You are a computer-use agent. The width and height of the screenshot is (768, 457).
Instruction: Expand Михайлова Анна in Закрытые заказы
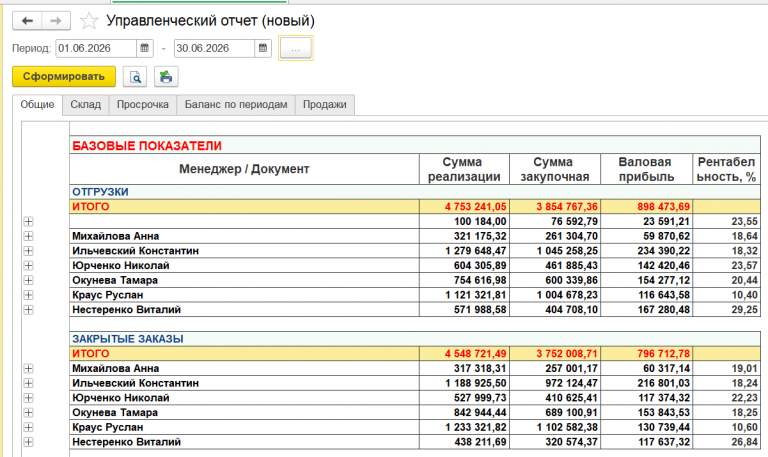click(28, 368)
